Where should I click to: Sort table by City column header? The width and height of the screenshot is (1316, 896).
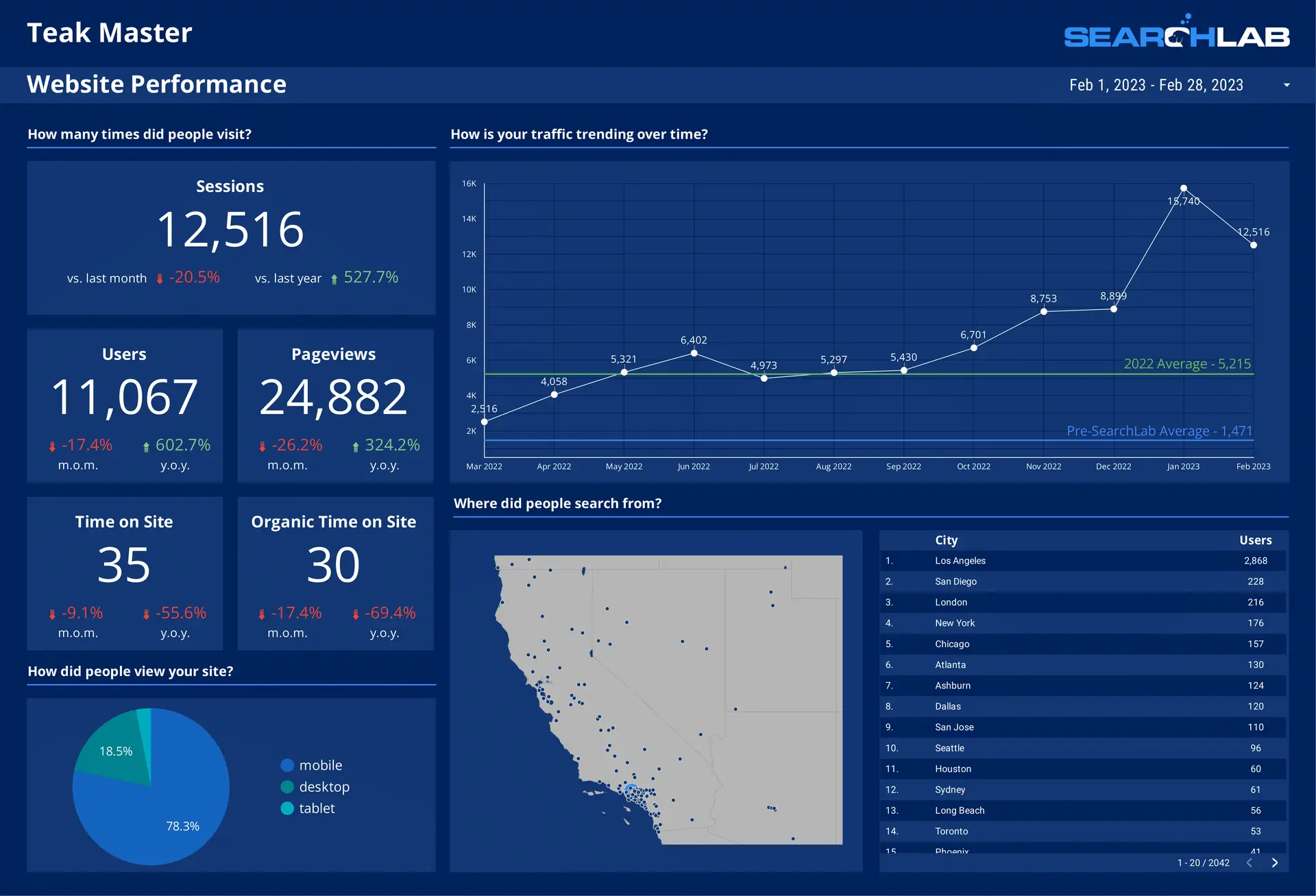[946, 540]
